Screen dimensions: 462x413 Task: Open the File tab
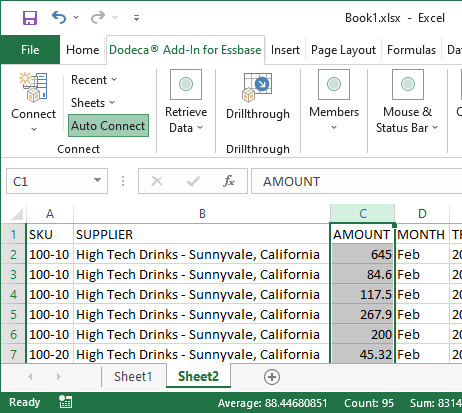click(x=30, y=50)
